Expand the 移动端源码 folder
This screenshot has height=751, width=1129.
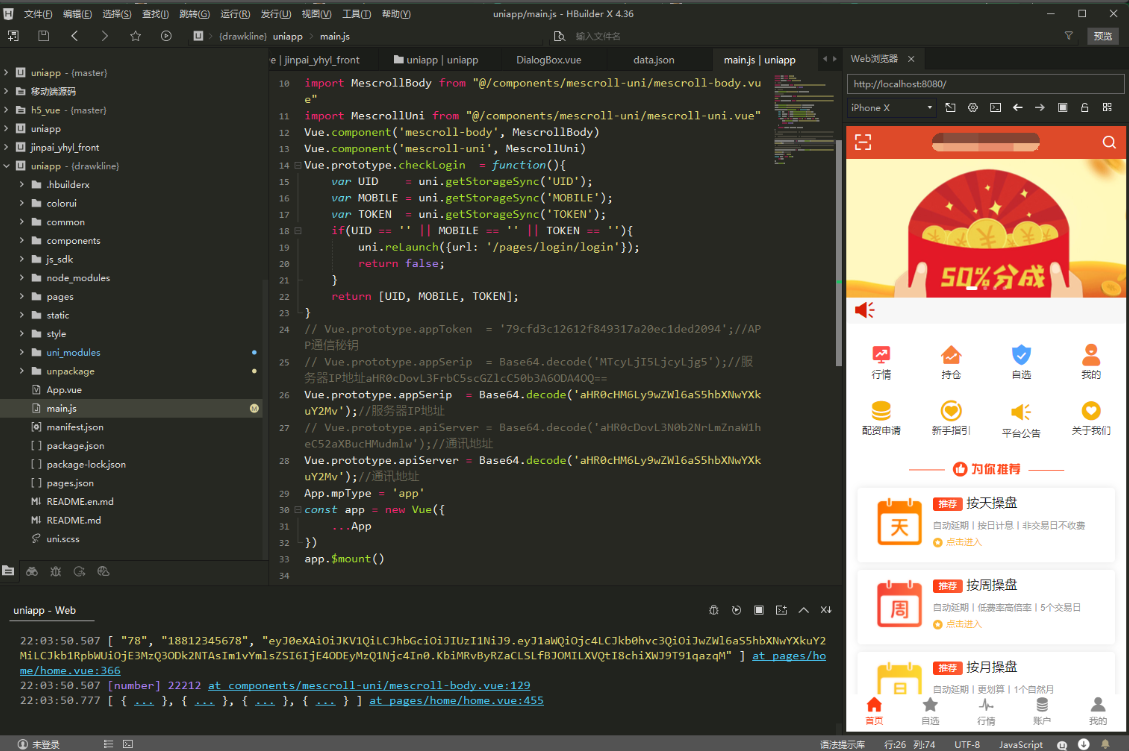6,91
